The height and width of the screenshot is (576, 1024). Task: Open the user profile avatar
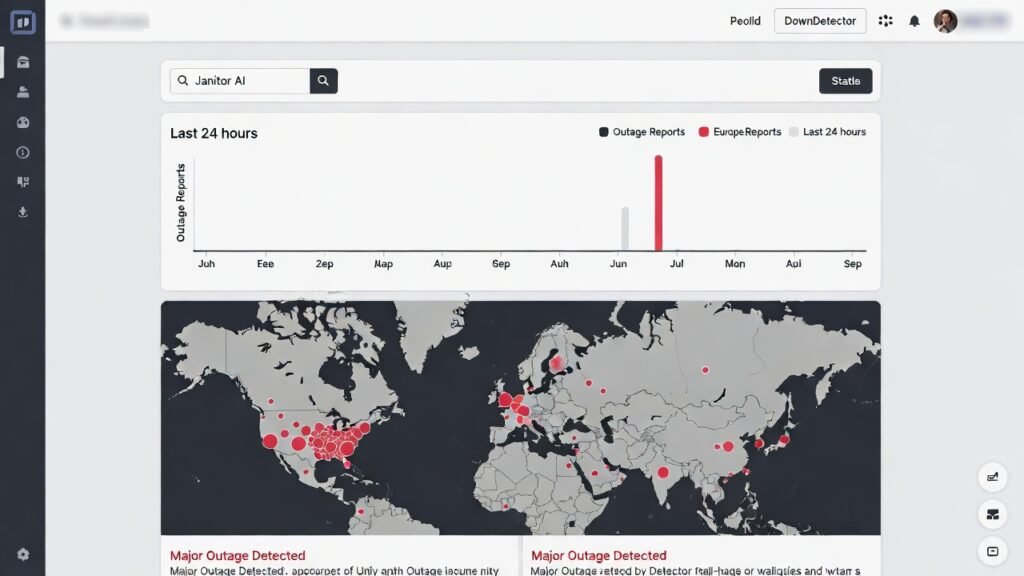(945, 21)
